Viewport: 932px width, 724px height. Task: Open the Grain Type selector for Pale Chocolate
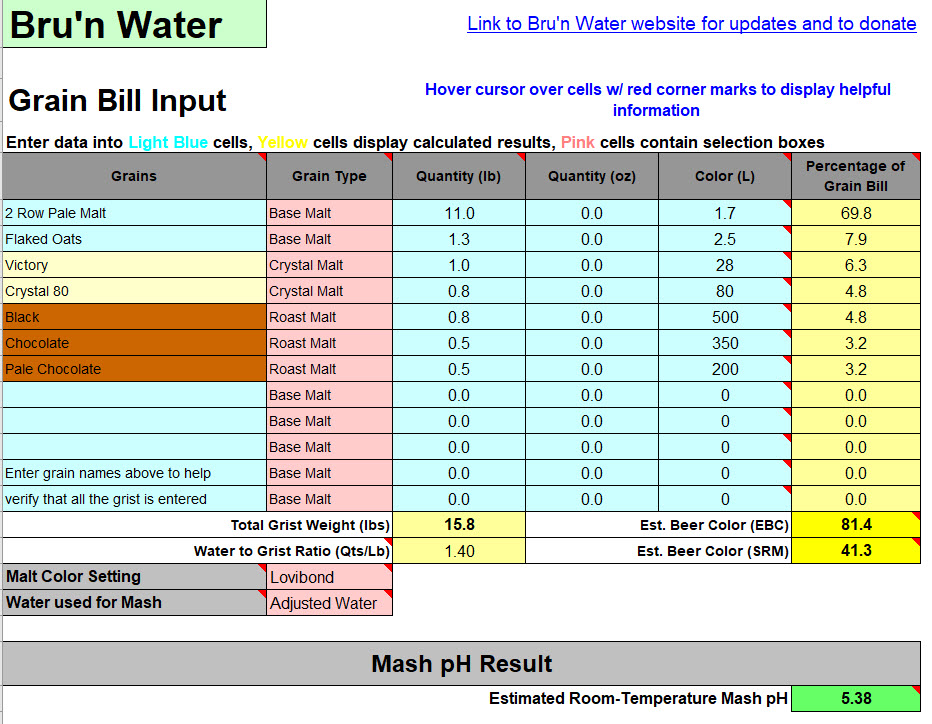329,369
